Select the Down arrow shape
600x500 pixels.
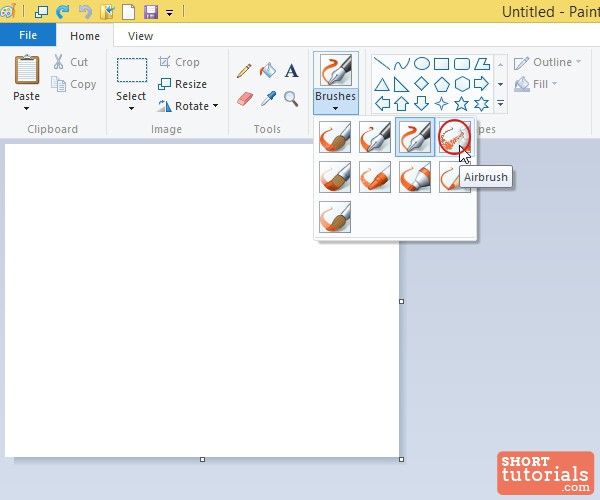[422, 104]
